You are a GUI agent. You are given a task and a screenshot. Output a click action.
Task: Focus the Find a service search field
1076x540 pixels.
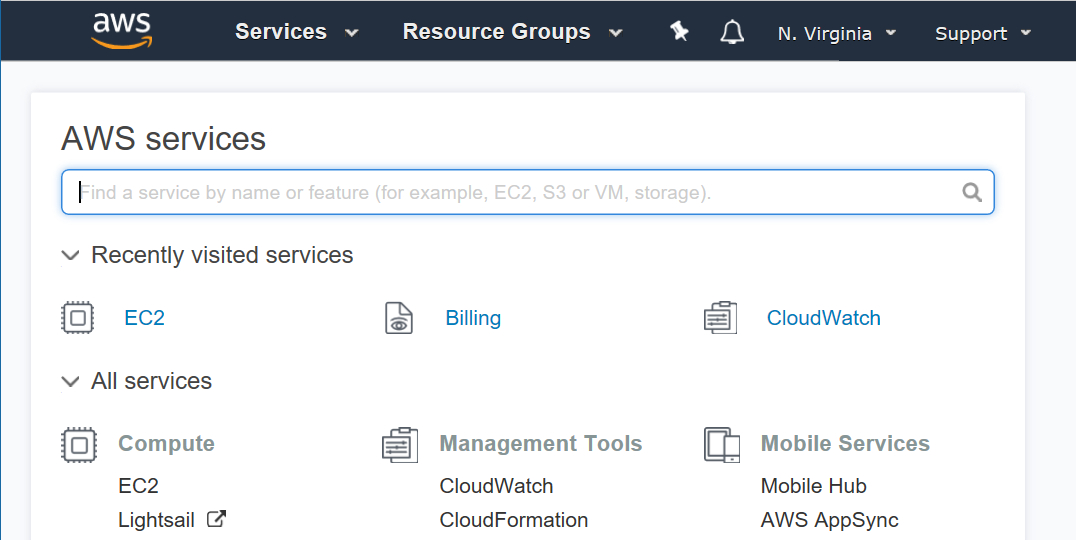coord(528,192)
